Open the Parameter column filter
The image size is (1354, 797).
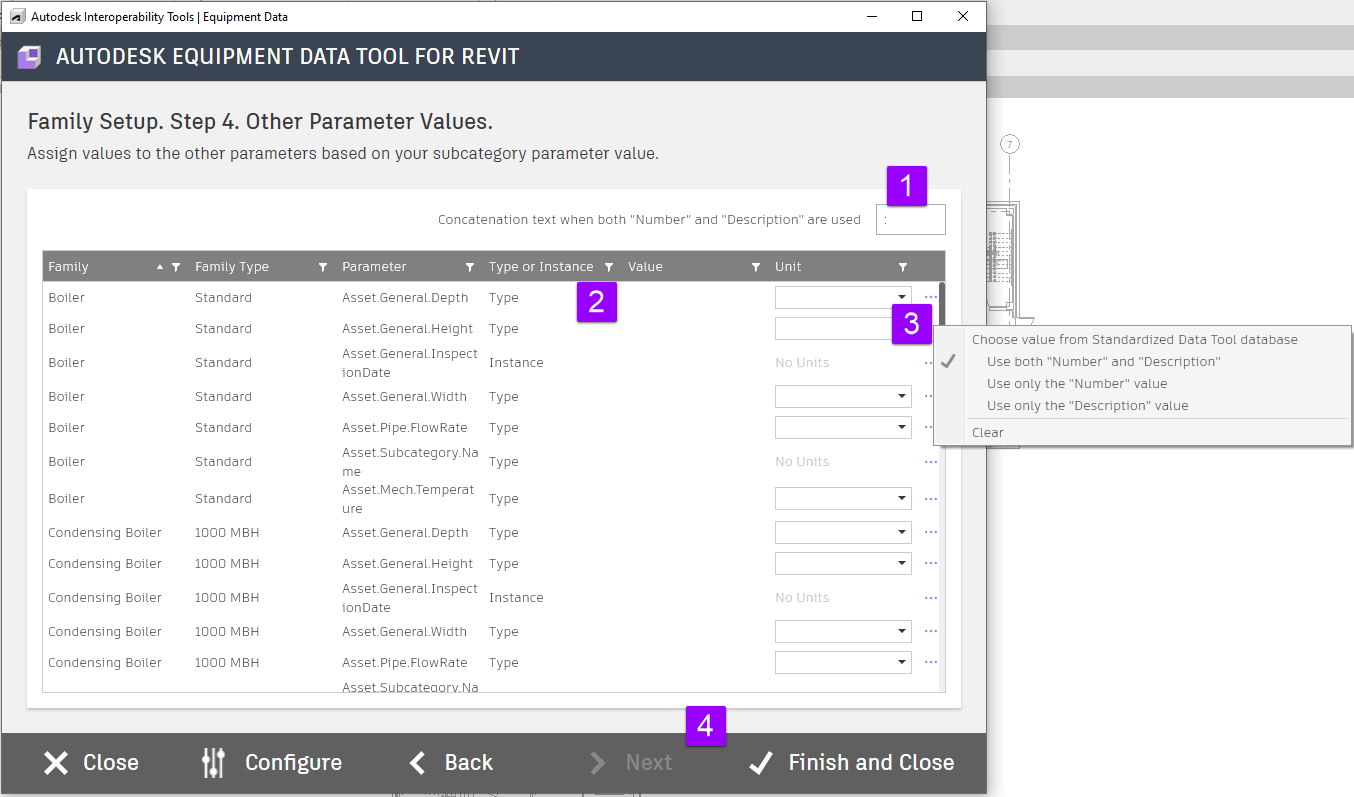coord(470,267)
